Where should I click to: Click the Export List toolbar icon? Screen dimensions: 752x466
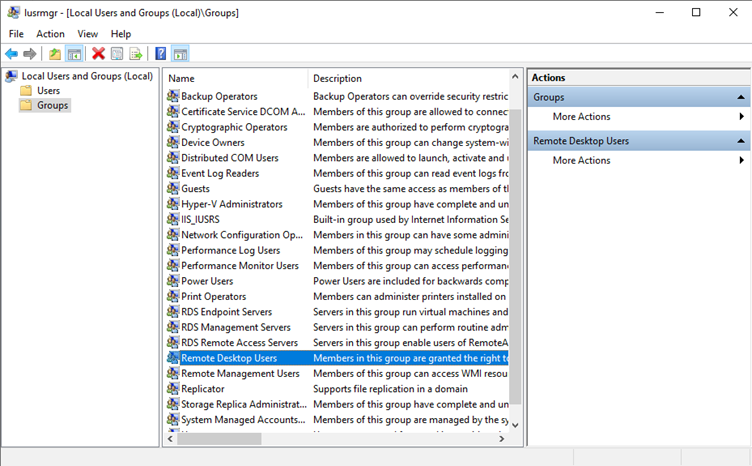click(x=135, y=54)
